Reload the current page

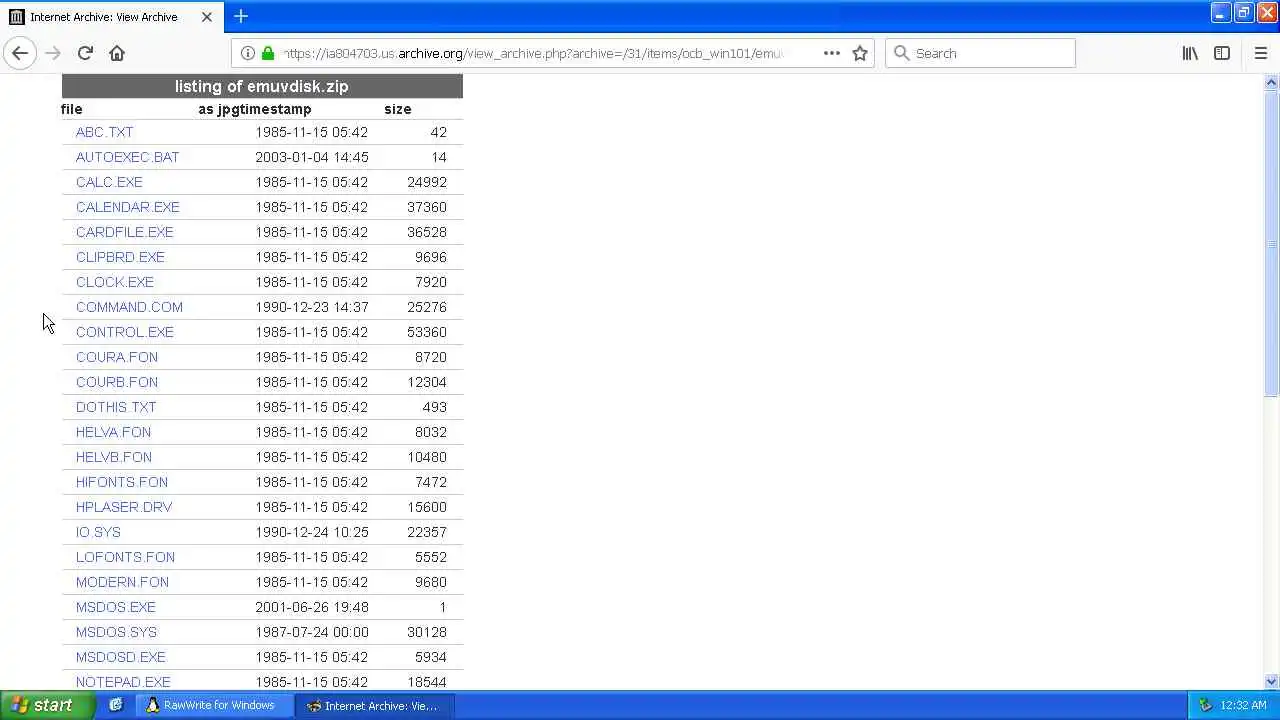click(85, 53)
